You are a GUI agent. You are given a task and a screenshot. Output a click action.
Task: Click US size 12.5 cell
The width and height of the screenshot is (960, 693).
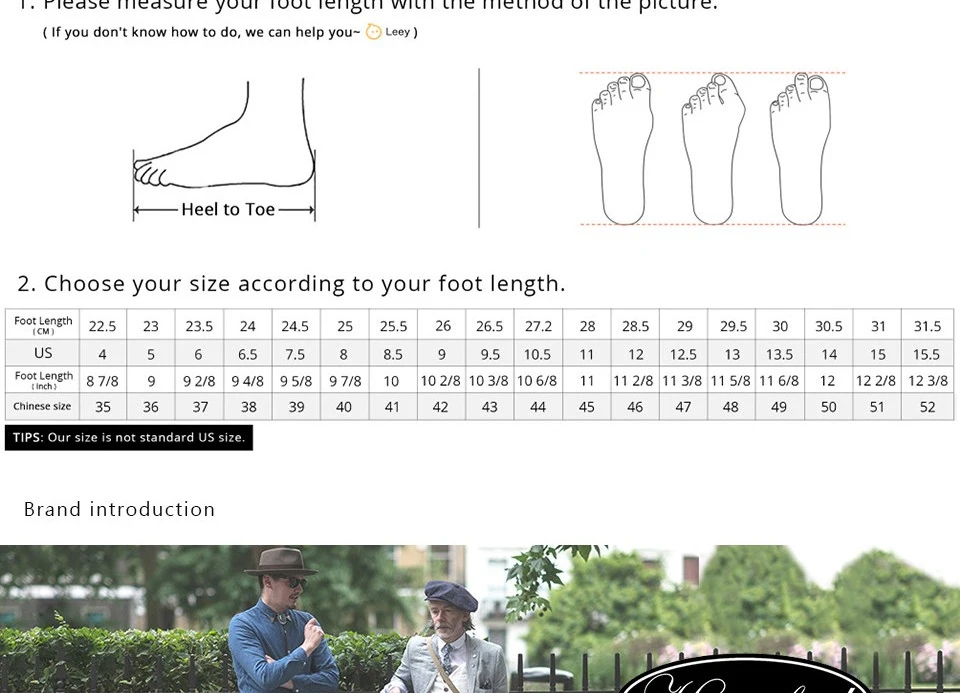point(683,354)
